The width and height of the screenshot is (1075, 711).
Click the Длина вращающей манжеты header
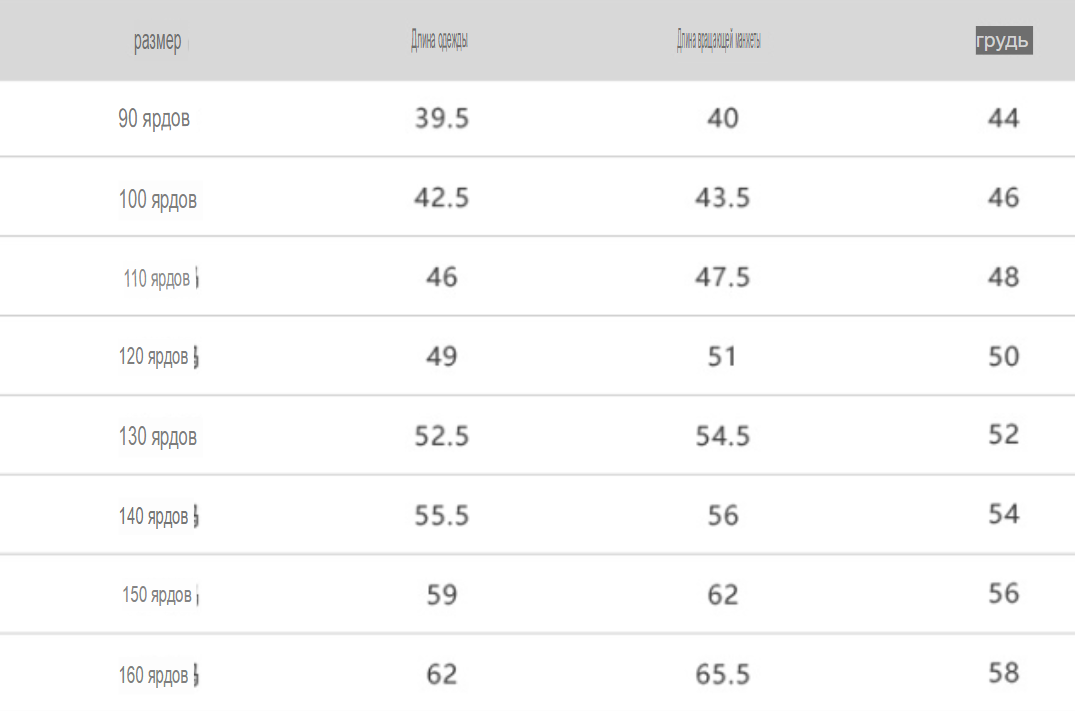point(719,40)
